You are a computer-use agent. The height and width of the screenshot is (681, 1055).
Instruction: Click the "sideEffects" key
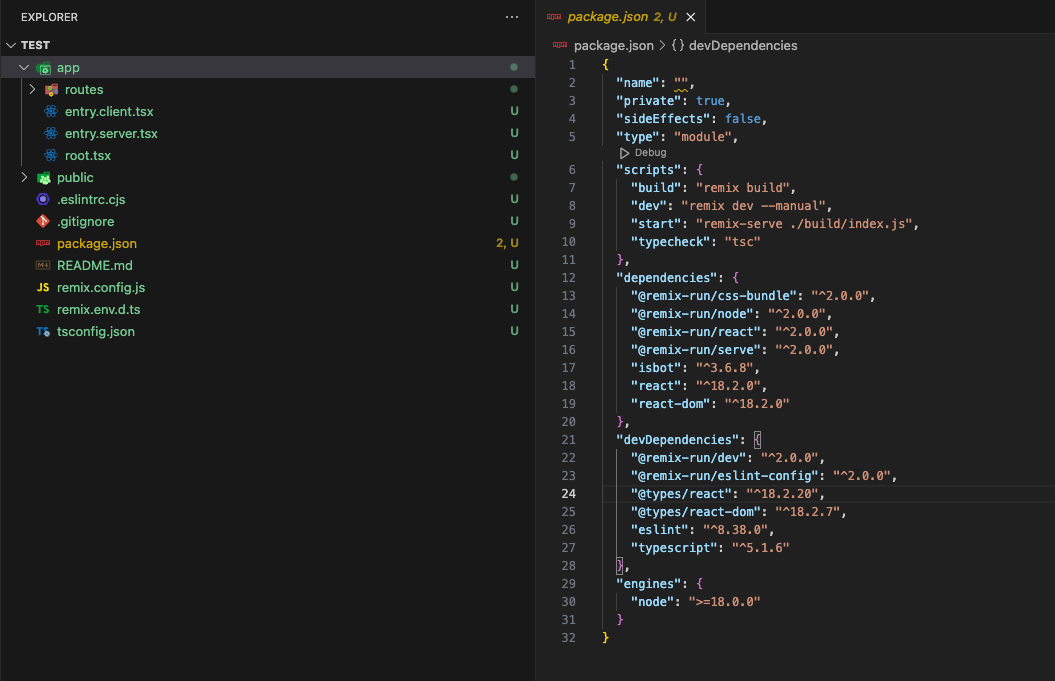(x=663, y=118)
